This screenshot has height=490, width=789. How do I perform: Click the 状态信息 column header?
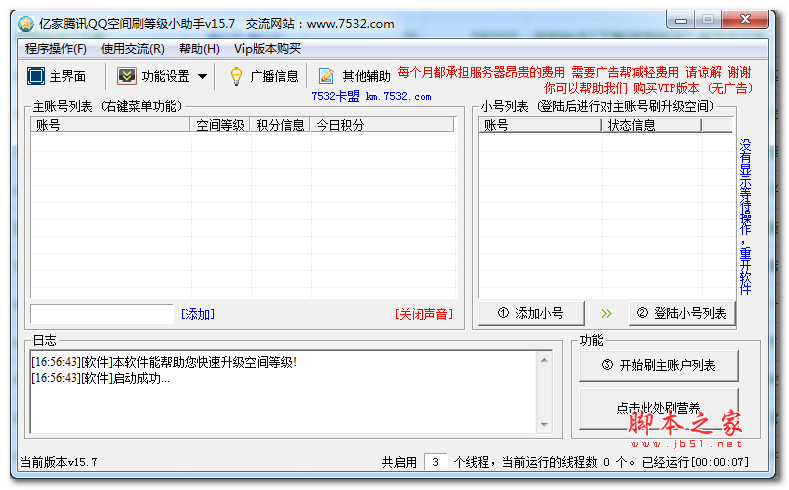tap(652, 125)
